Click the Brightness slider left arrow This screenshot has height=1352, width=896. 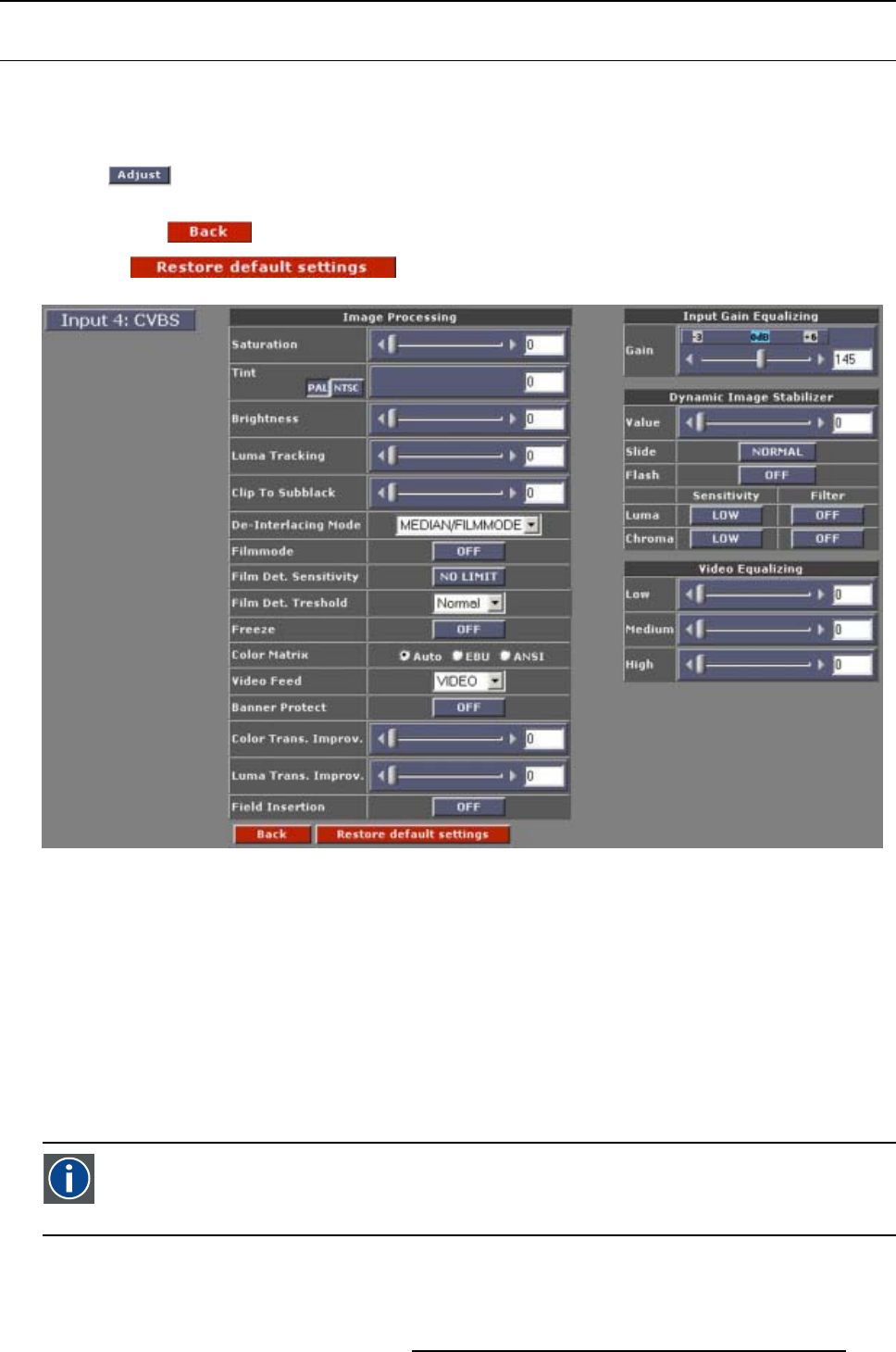380,419
